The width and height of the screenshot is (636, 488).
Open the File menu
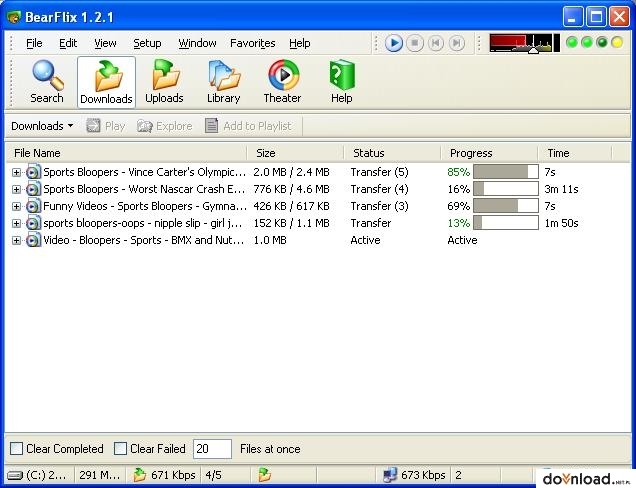pyautogui.click(x=34, y=43)
